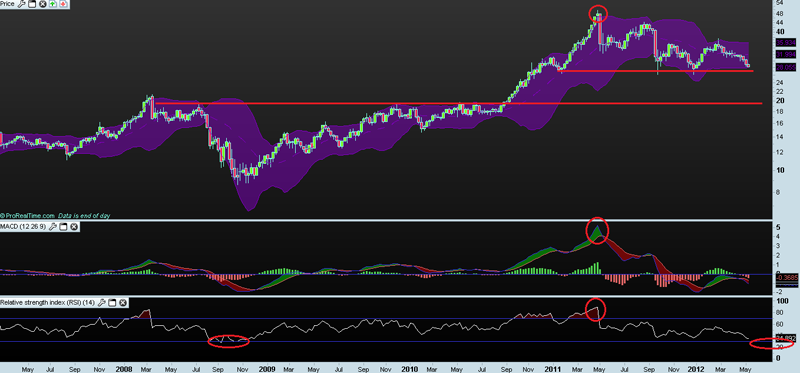Open the RSI indicator settings wrench
This screenshot has height=373, width=800.
point(102,303)
